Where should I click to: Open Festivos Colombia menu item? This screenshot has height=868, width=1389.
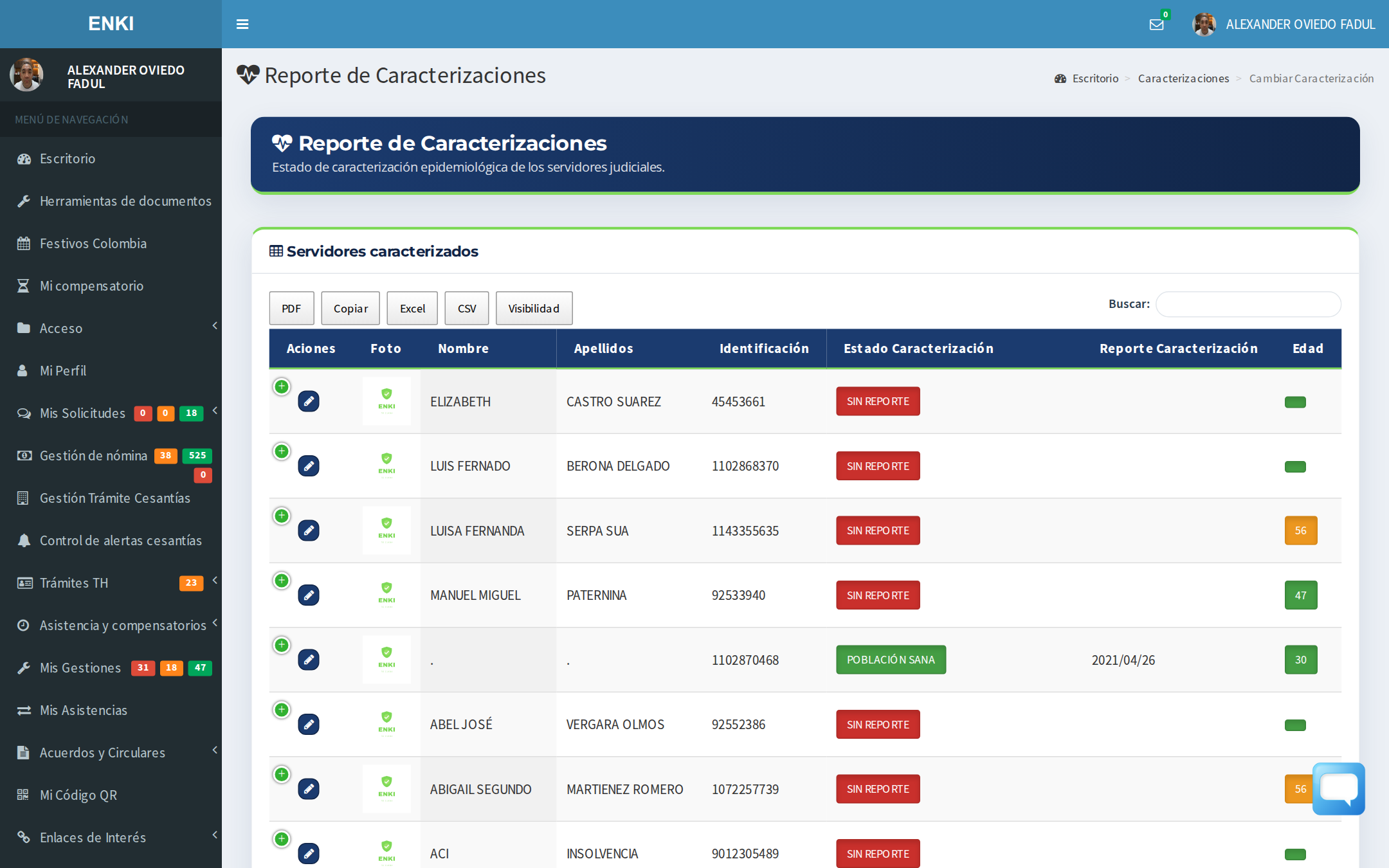click(x=111, y=243)
